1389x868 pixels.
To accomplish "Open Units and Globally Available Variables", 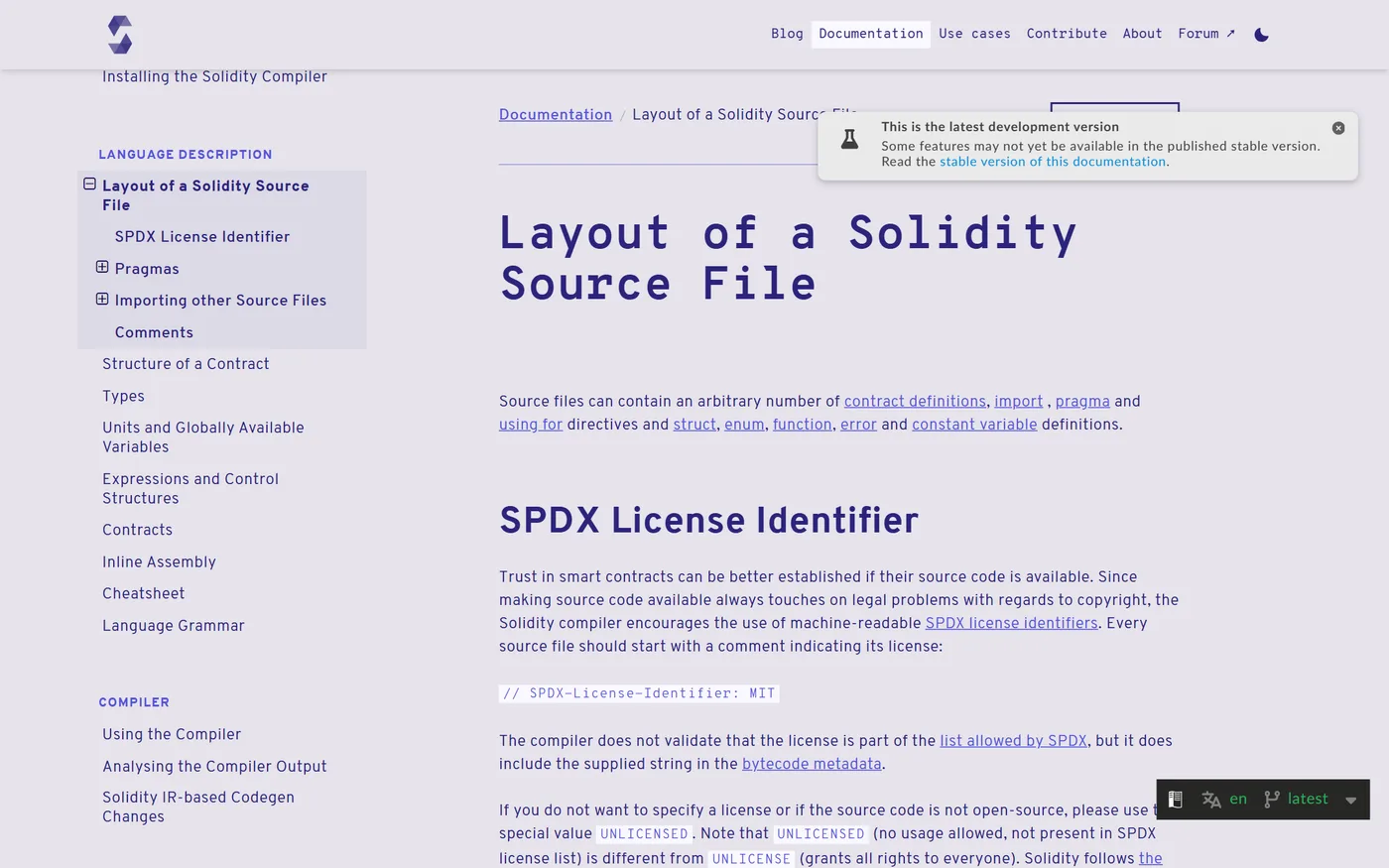I will [203, 437].
